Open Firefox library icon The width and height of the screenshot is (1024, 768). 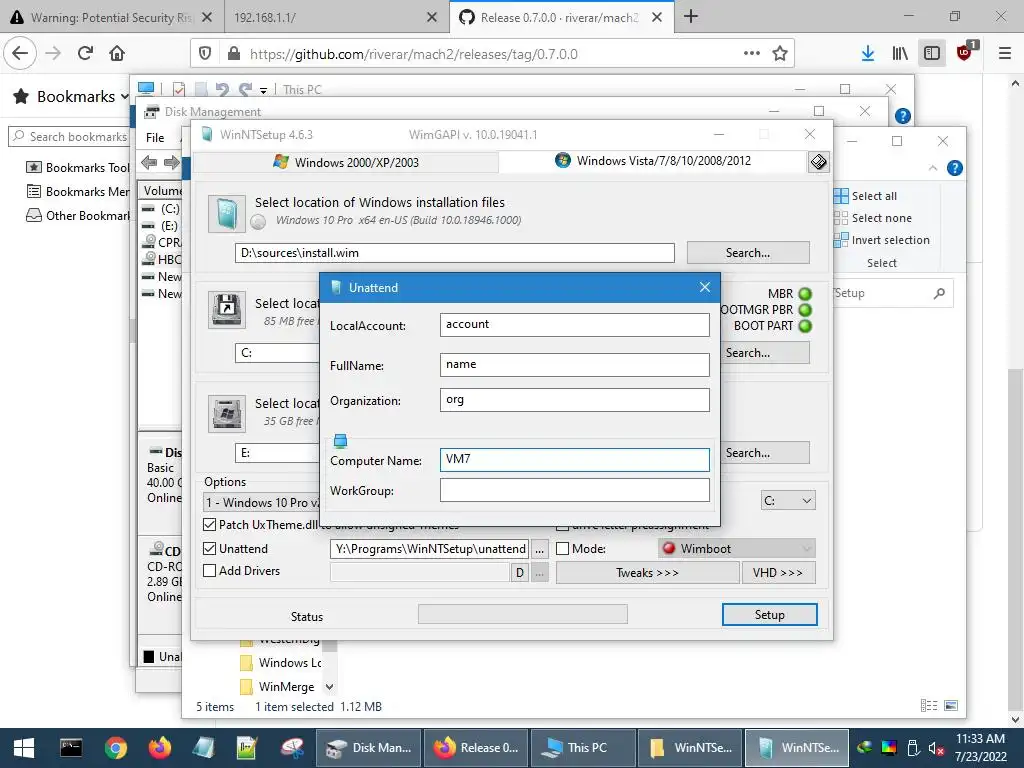(900, 54)
